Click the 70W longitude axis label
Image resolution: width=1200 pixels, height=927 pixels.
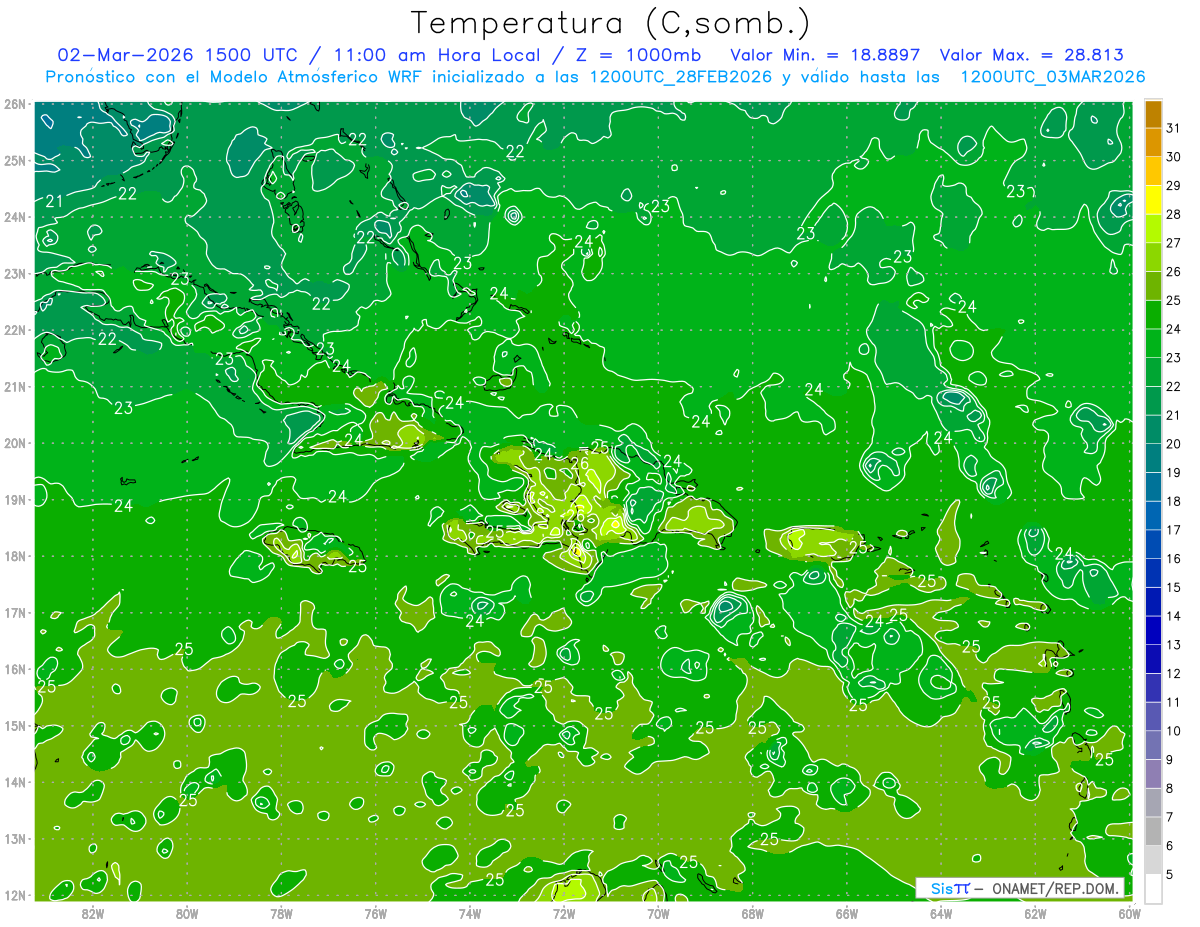tap(658, 913)
